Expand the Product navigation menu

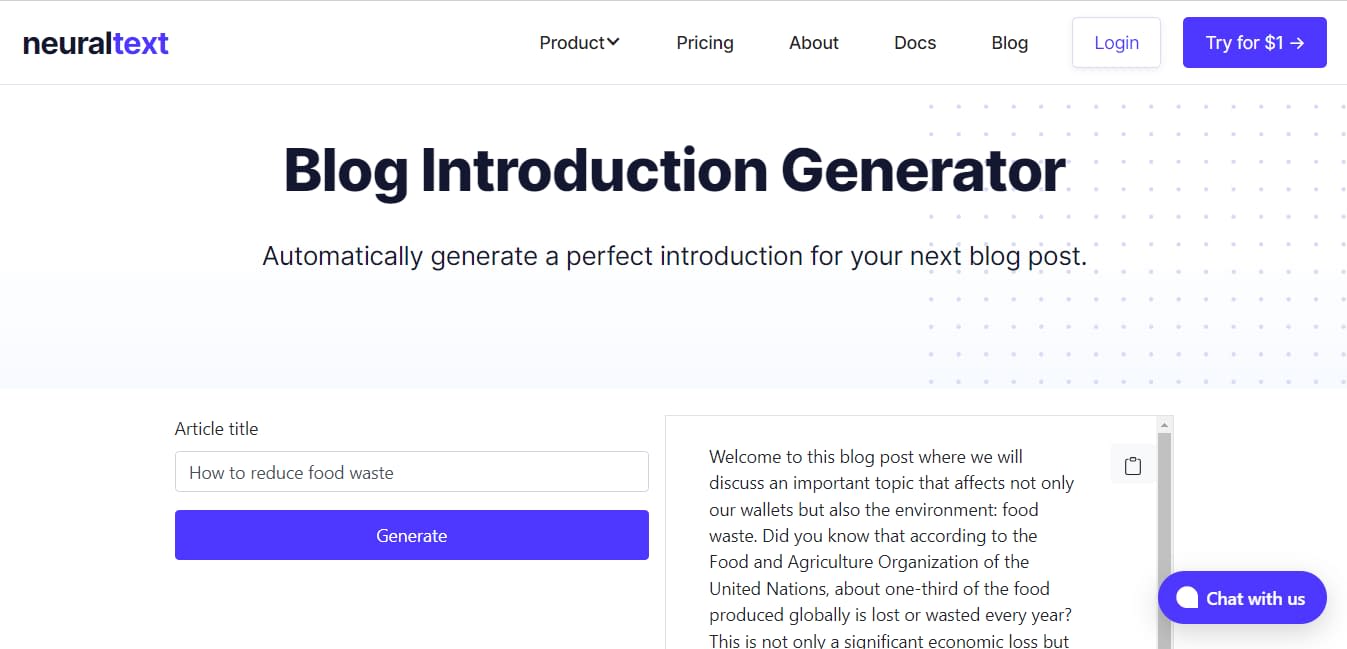click(x=579, y=43)
